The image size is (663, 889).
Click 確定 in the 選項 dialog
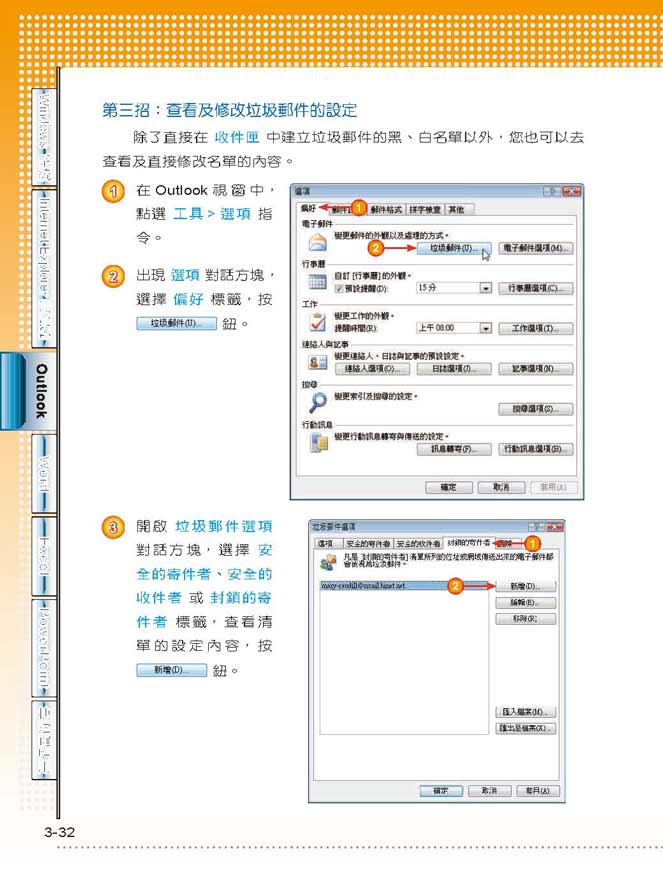[449, 487]
